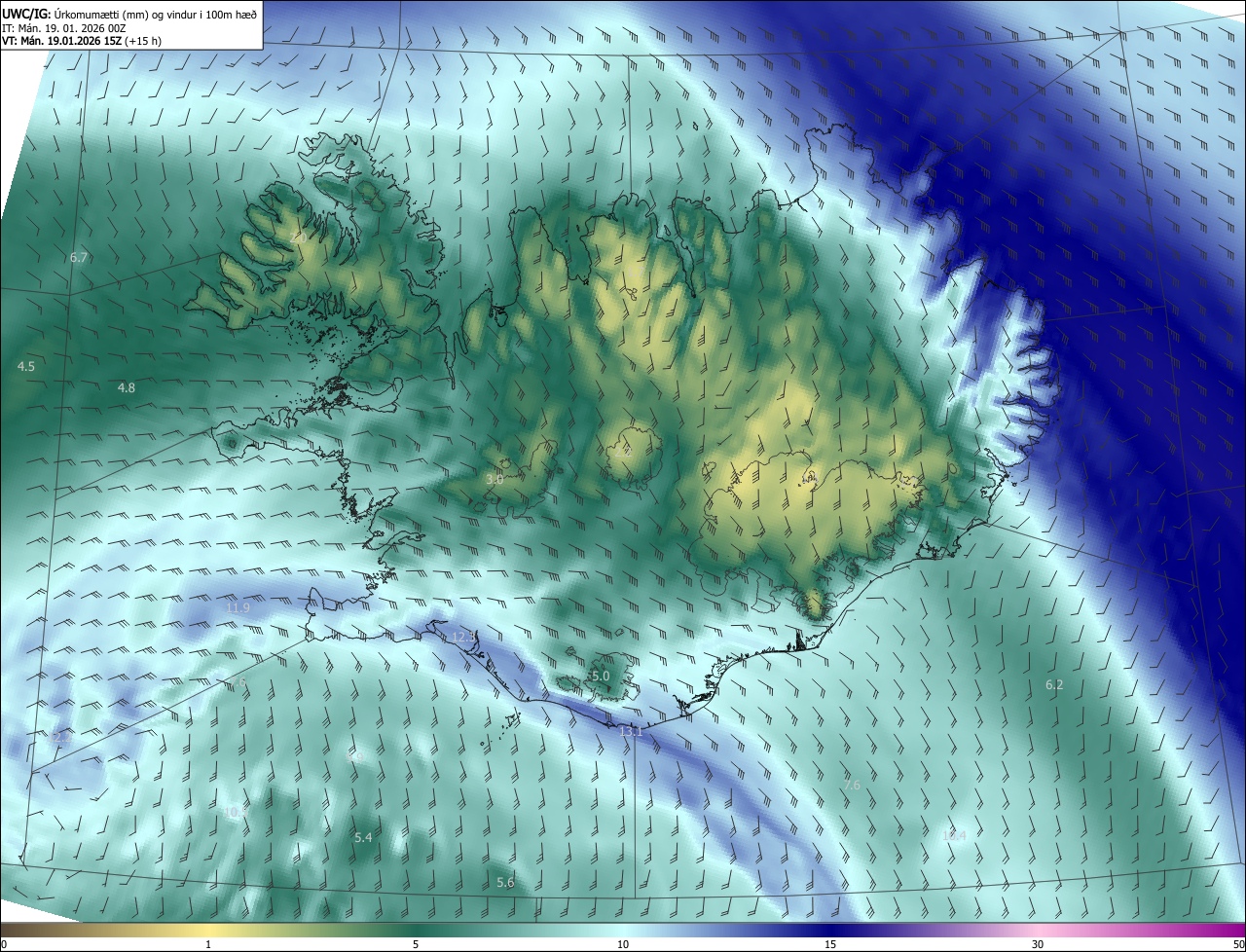The width and height of the screenshot is (1246, 952).
Task: Click the 'VT: Mán. 19.01.2026 15Z (+15 h)' line
Action: click(x=82, y=41)
